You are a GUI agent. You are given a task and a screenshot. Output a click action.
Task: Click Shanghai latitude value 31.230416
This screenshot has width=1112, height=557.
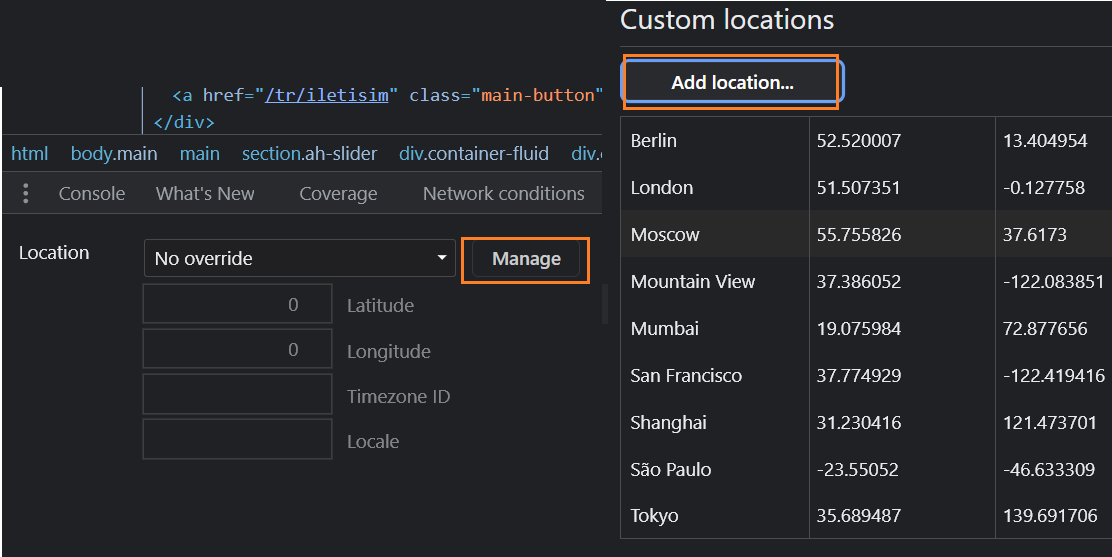point(858,422)
